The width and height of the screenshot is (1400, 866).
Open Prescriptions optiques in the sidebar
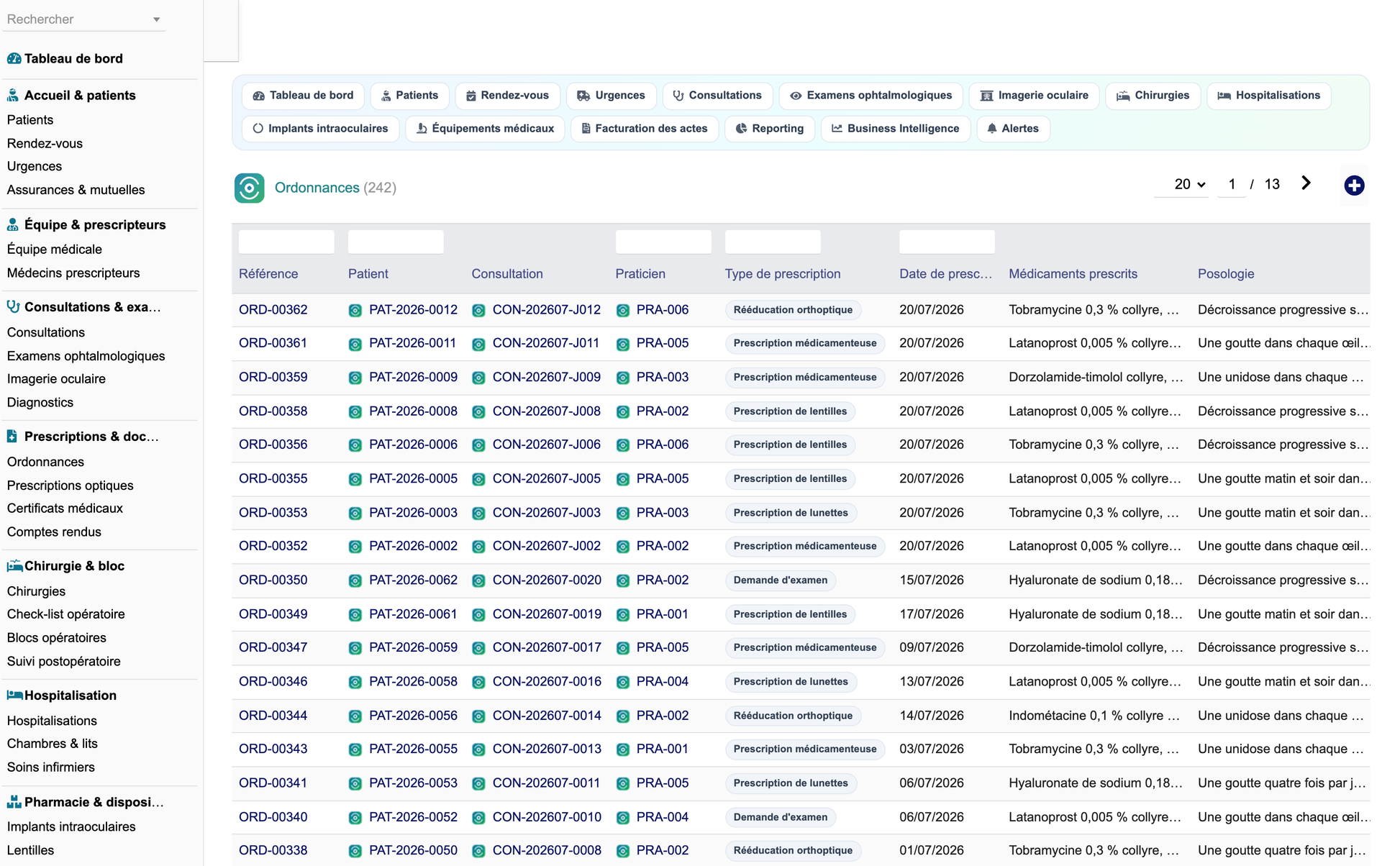point(71,486)
